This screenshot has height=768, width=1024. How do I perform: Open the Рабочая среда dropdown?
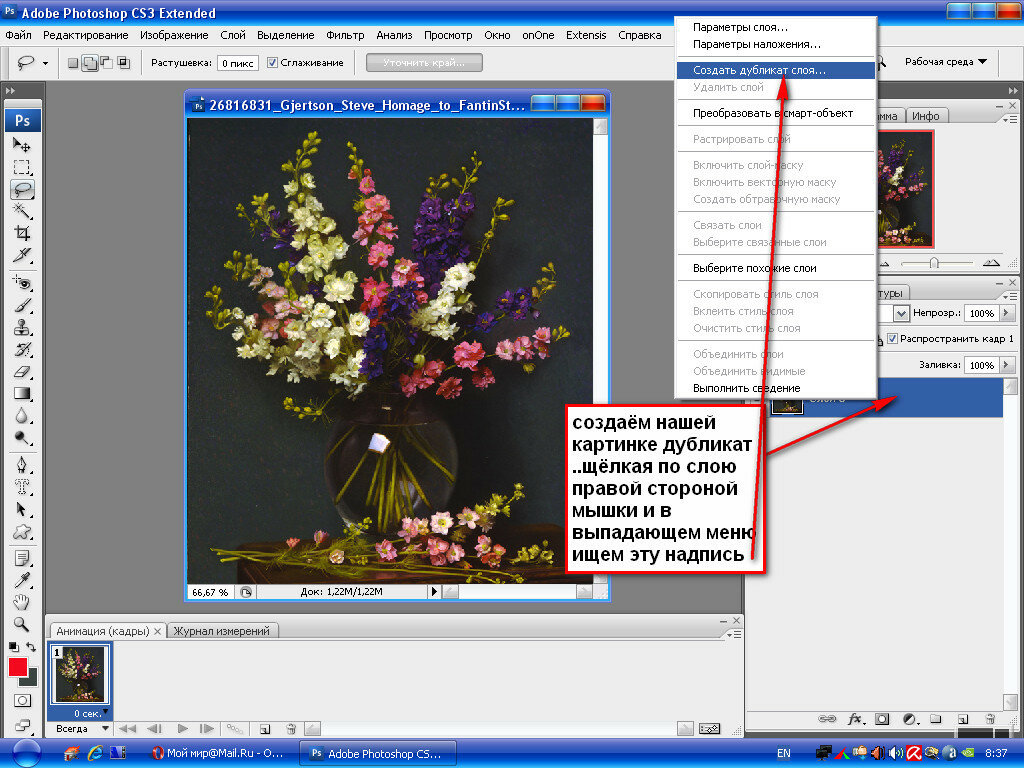(x=945, y=62)
